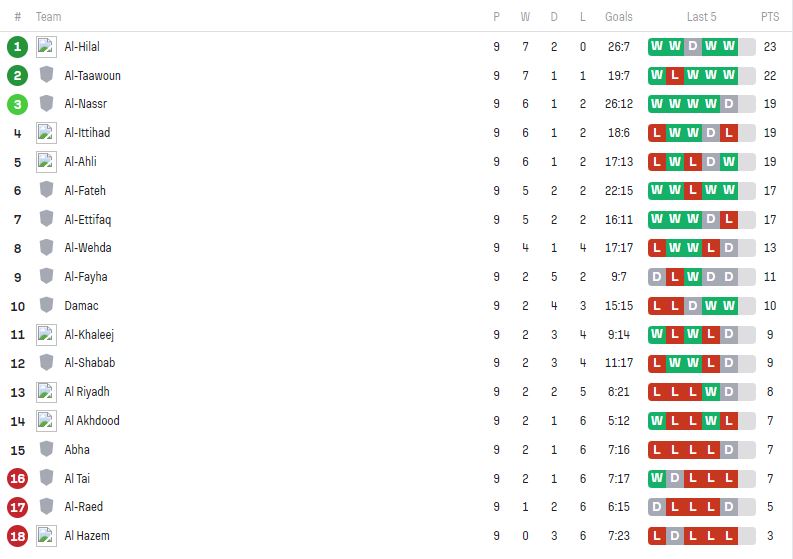This screenshot has width=793, height=559.
Task: Click the red rank 16 badge
Action: coord(17,478)
